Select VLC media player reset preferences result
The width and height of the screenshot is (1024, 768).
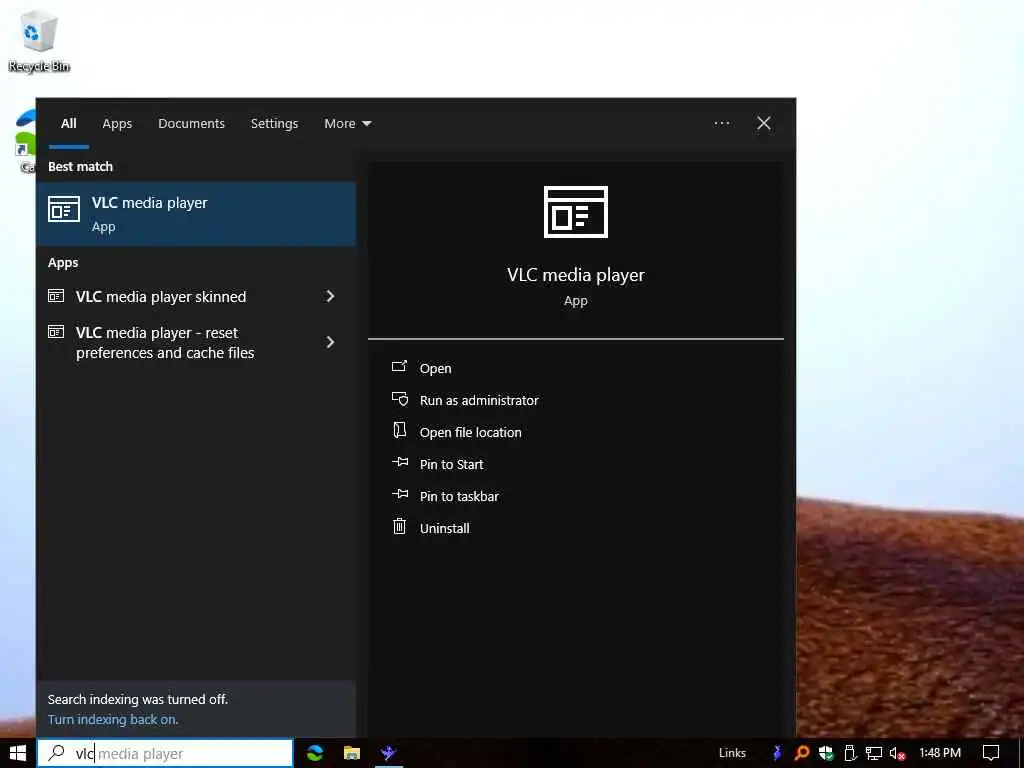tap(196, 342)
